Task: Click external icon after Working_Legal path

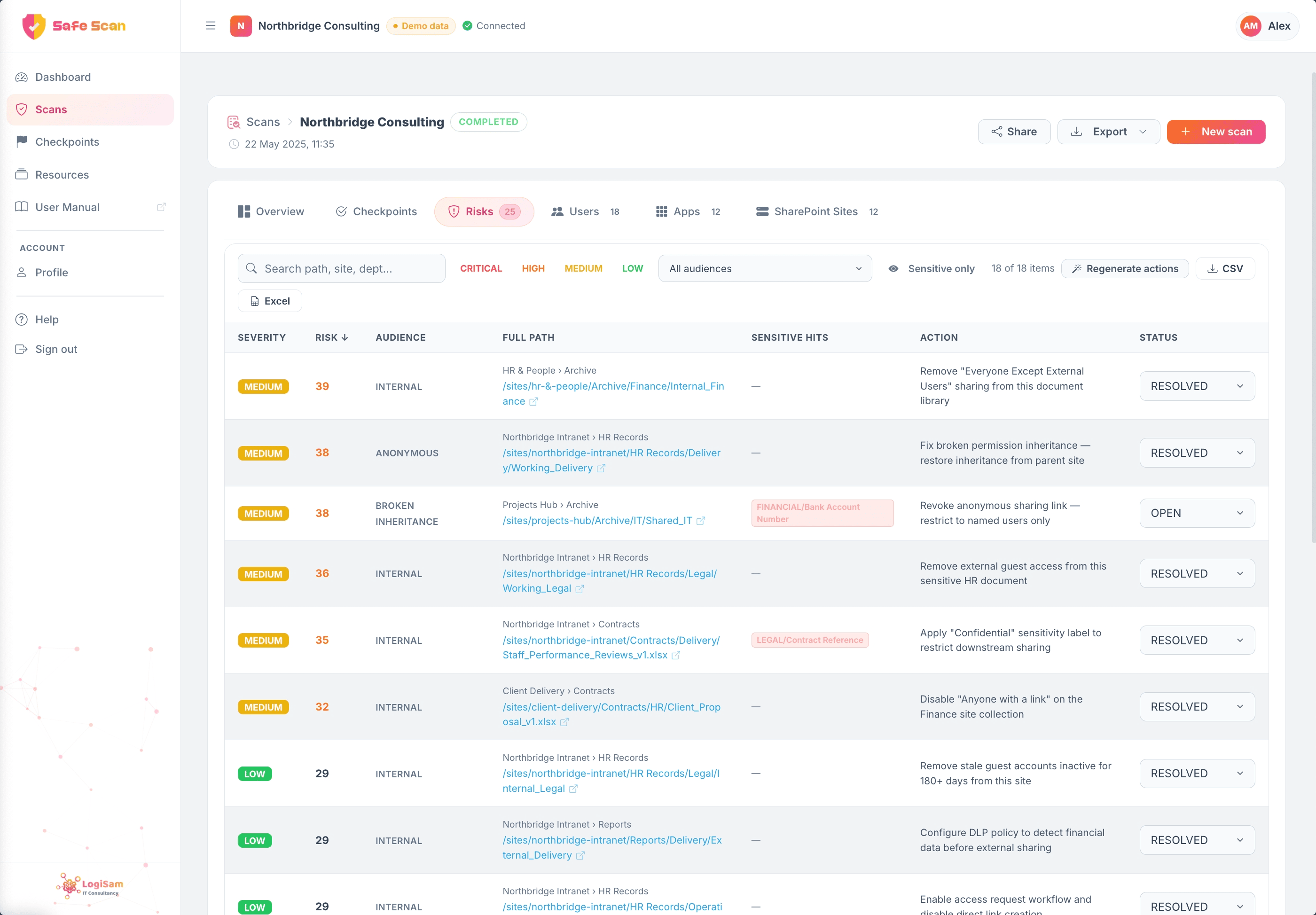Action: point(580,589)
